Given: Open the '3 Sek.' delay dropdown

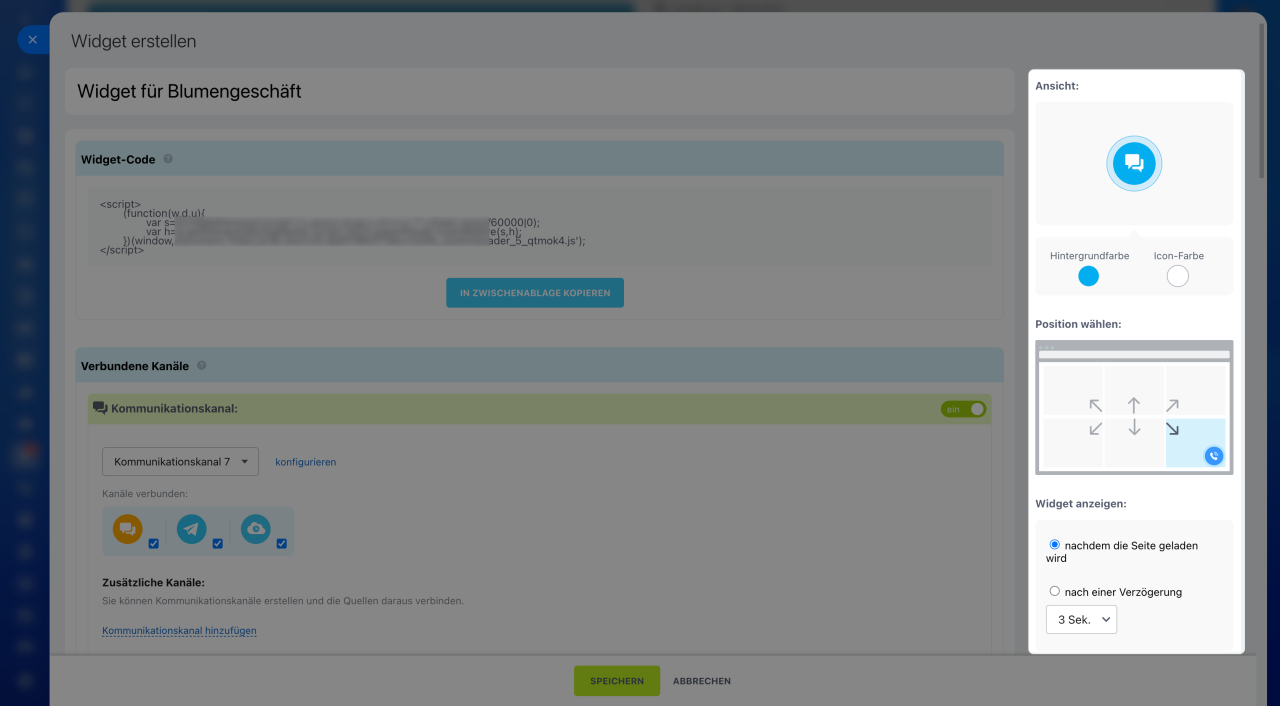Looking at the screenshot, I should (x=1081, y=620).
